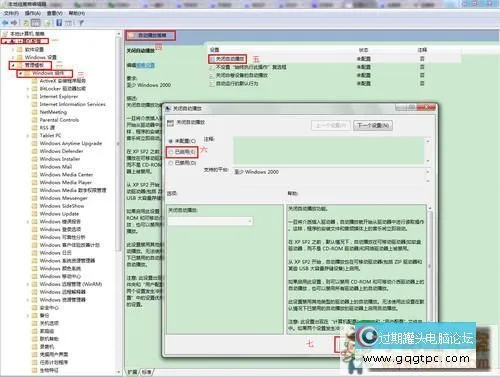Click the help text pane vertical scrollbar
Screen dimensions: 500x377
coord(430,267)
